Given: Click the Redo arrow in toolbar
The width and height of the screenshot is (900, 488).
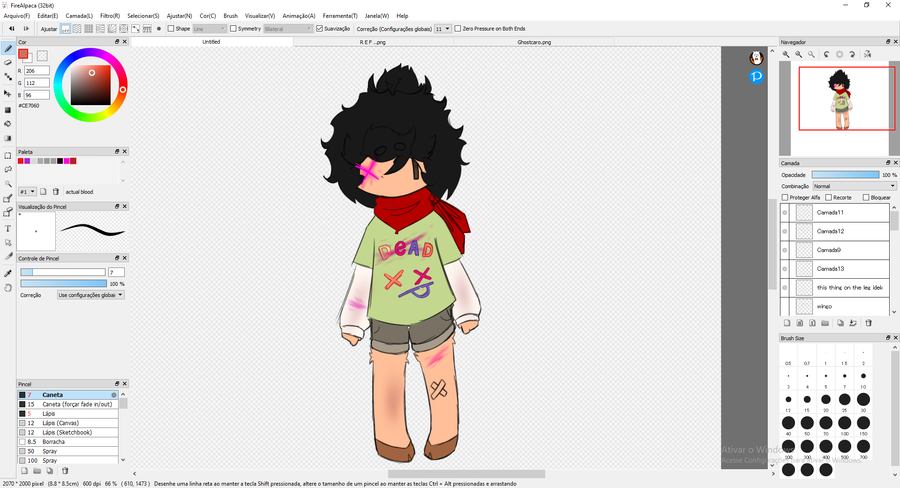Looking at the screenshot, I should point(26,28).
